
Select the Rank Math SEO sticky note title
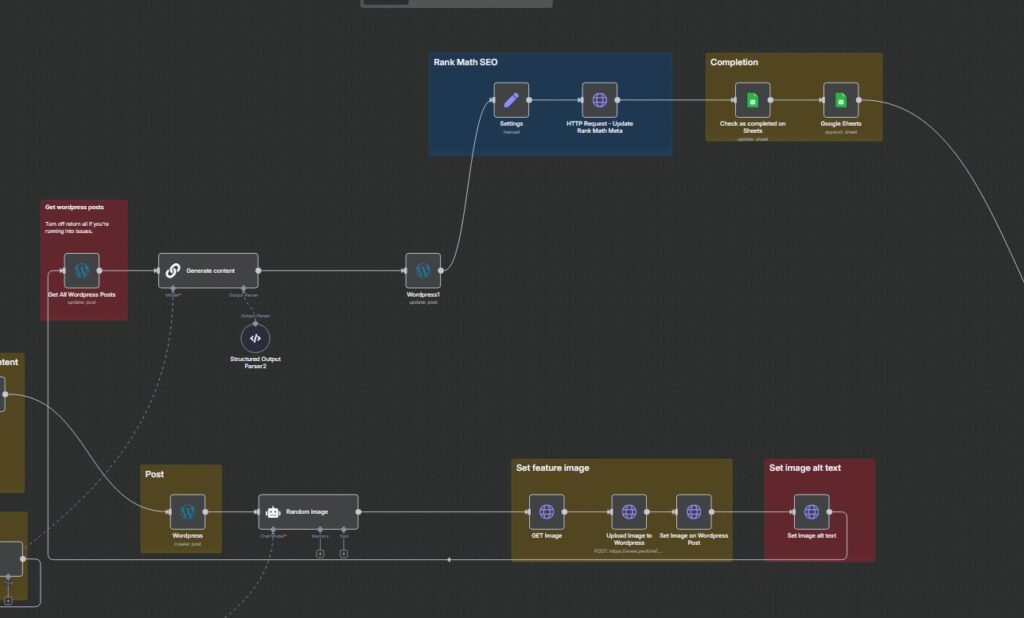pyautogui.click(x=466, y=62)
